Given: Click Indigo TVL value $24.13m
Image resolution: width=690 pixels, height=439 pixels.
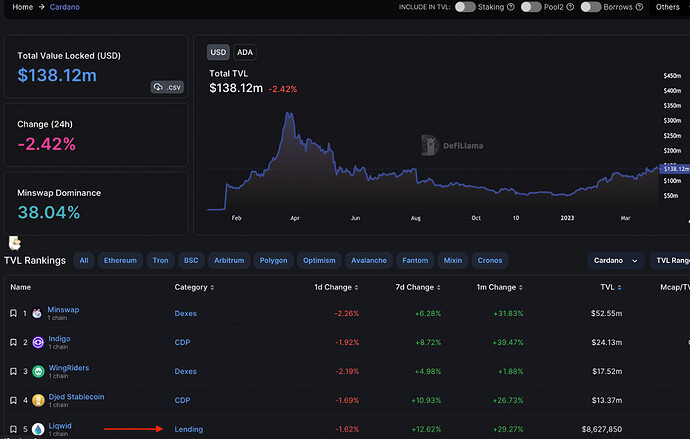Looking at the screenshot, I should (x=606, y=342).
